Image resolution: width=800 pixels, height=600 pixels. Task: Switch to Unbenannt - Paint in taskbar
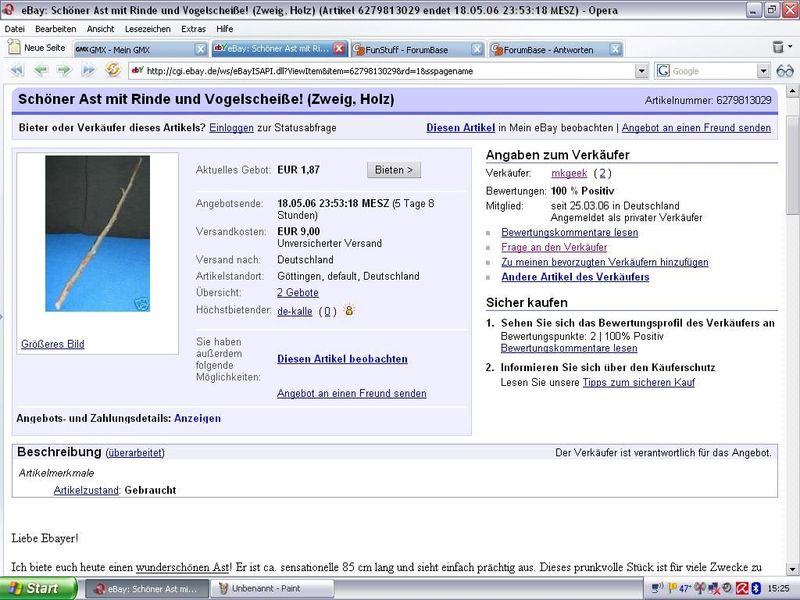tap(273, 589)
